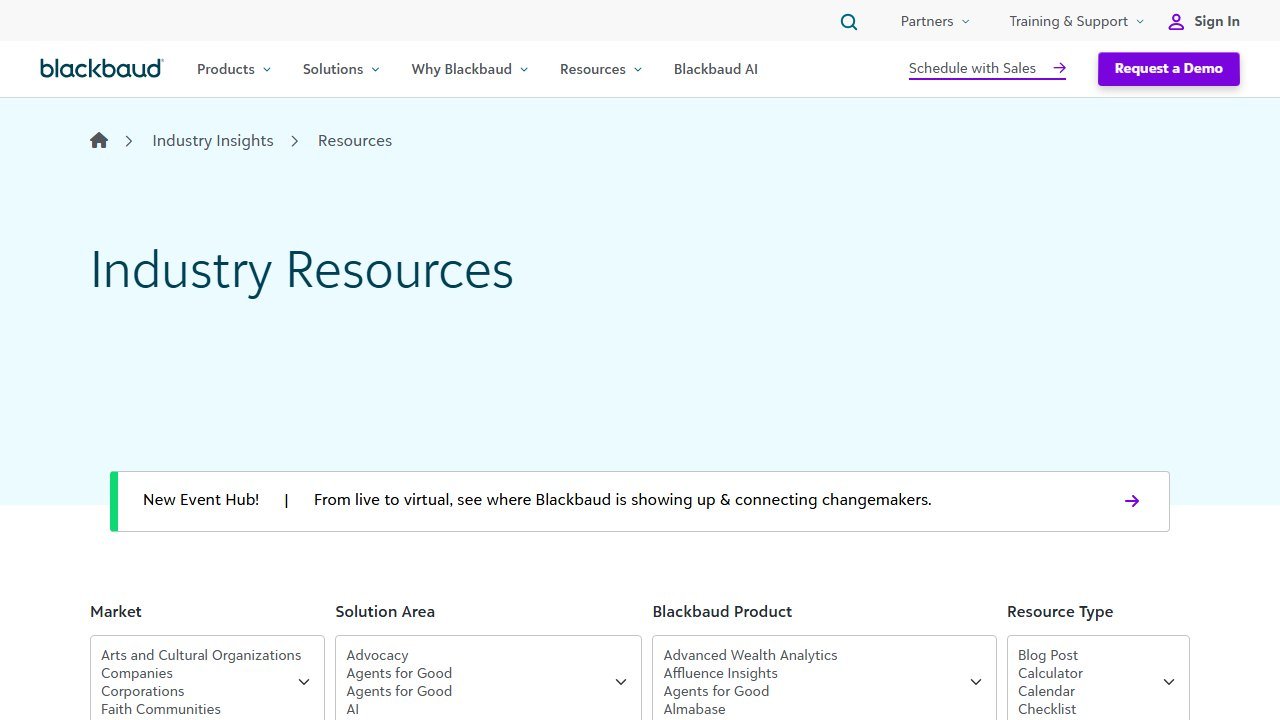Select Advanced Wealth Analytics product option
The image size is (1280, 720).
(x=750, y=655)
